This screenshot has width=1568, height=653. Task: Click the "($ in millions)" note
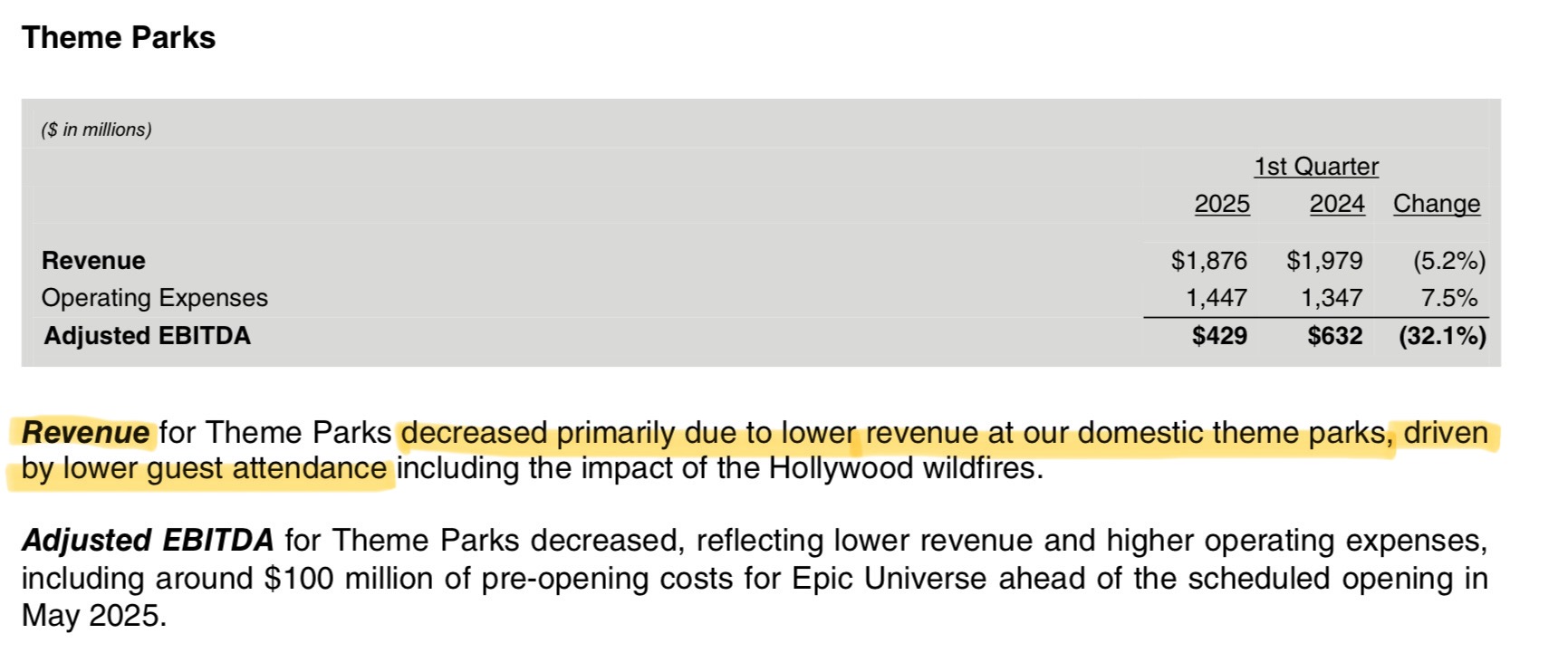coord(96,130)
